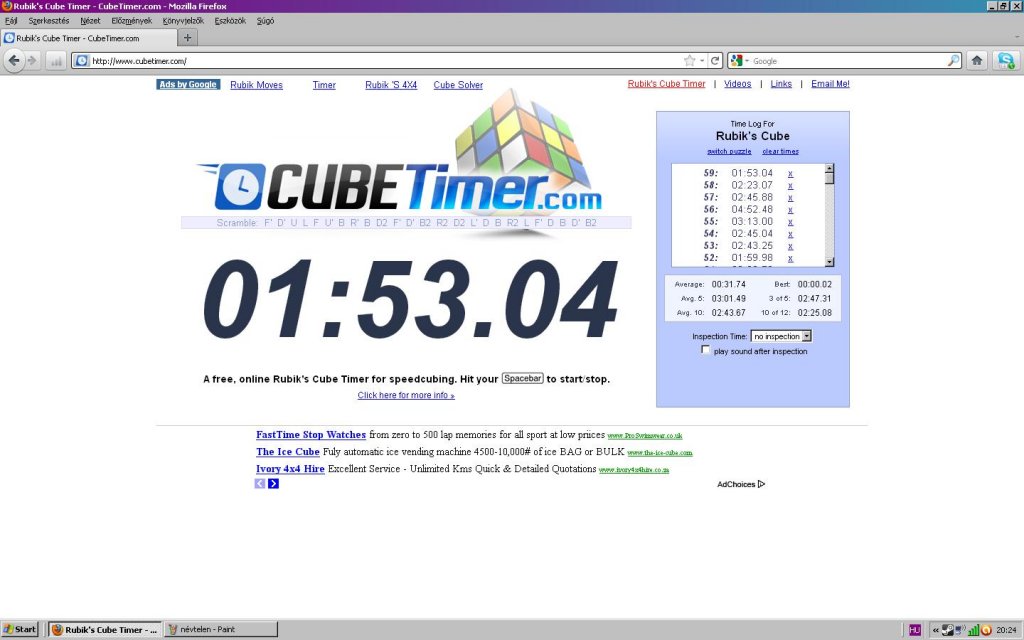Click the Rubik Moves ad link
Image resolution: width=1024 pixels, height=640 pixels.
pyautogui.click(x=257, y=85)
